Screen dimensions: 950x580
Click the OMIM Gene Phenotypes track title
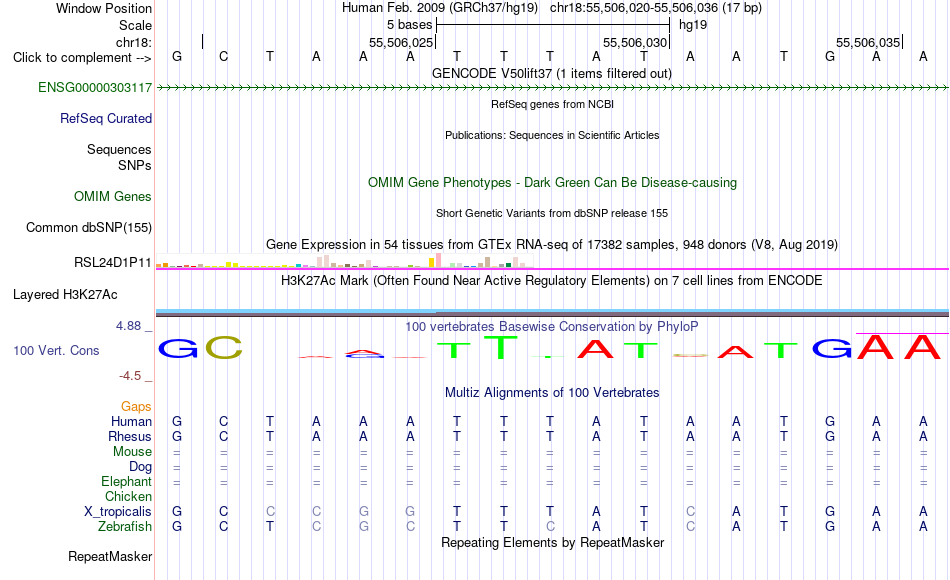pos(552,182)
